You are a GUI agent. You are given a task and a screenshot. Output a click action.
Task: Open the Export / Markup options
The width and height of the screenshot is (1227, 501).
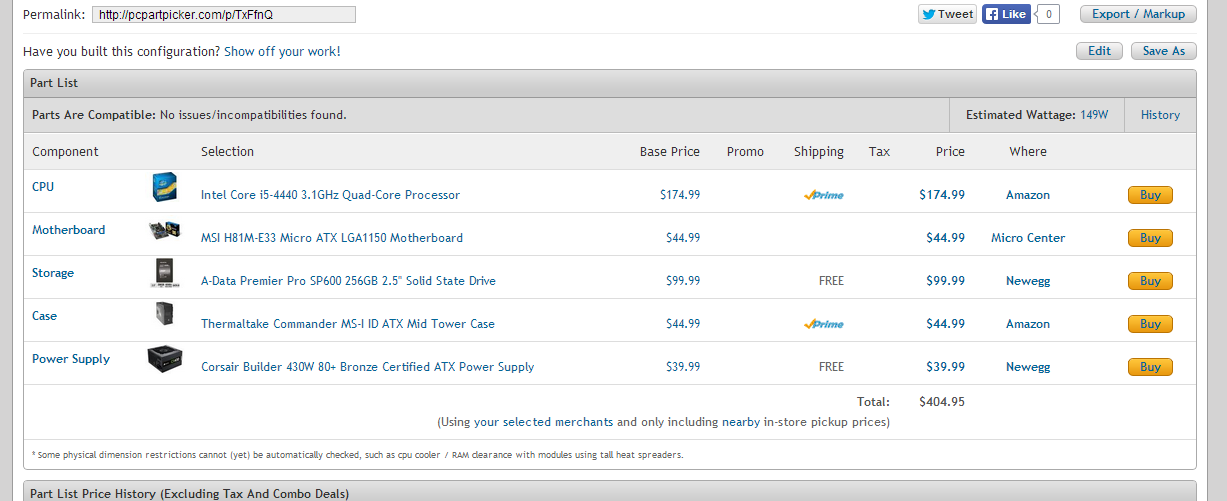[1138, 14]
